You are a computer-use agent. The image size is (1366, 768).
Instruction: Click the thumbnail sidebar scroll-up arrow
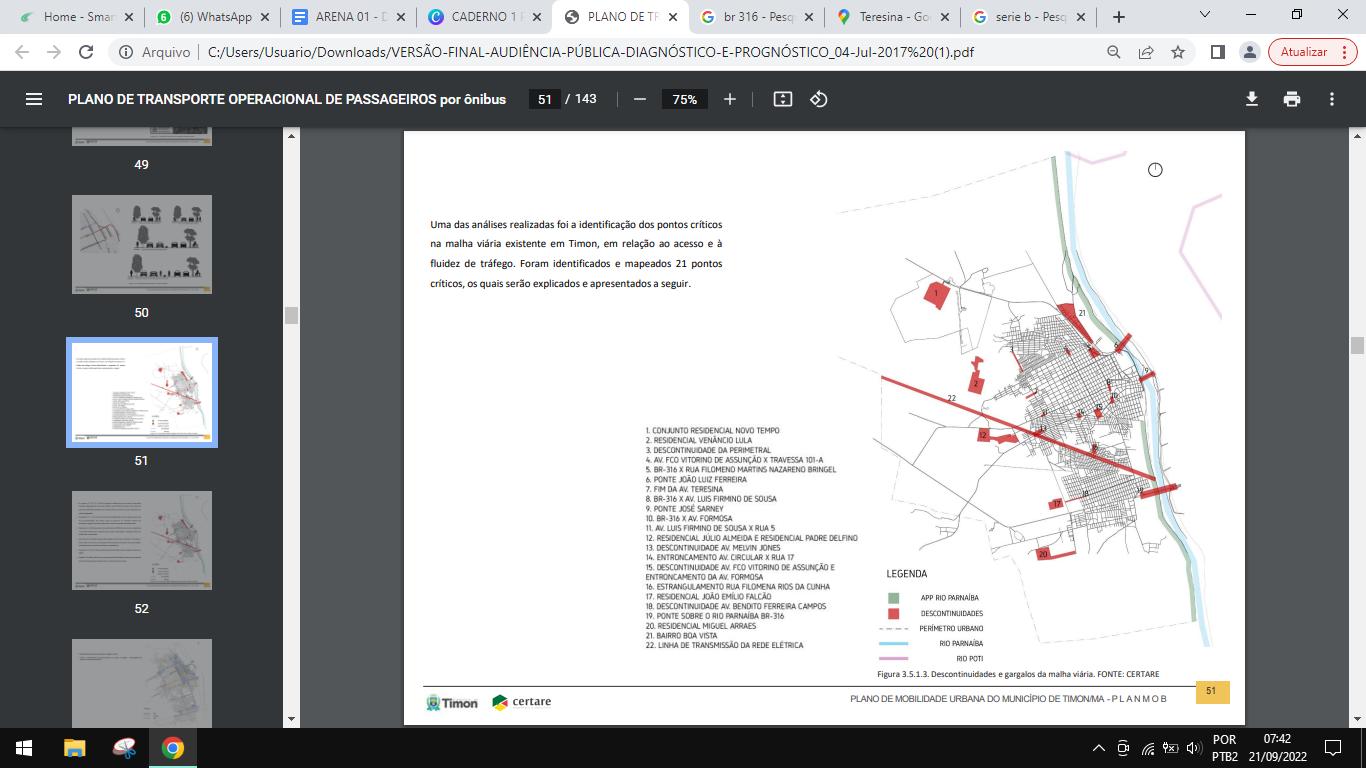(x=291, y=135)
